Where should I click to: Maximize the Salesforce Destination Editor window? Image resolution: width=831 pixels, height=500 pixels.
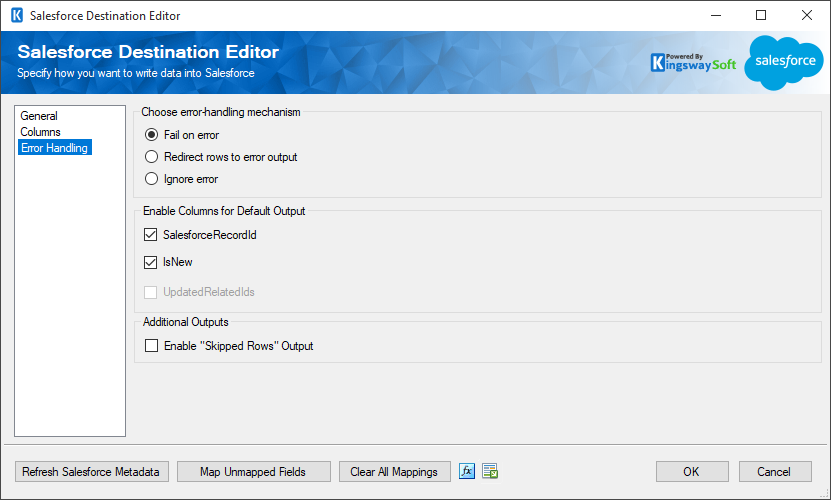[x=761, y=15]
